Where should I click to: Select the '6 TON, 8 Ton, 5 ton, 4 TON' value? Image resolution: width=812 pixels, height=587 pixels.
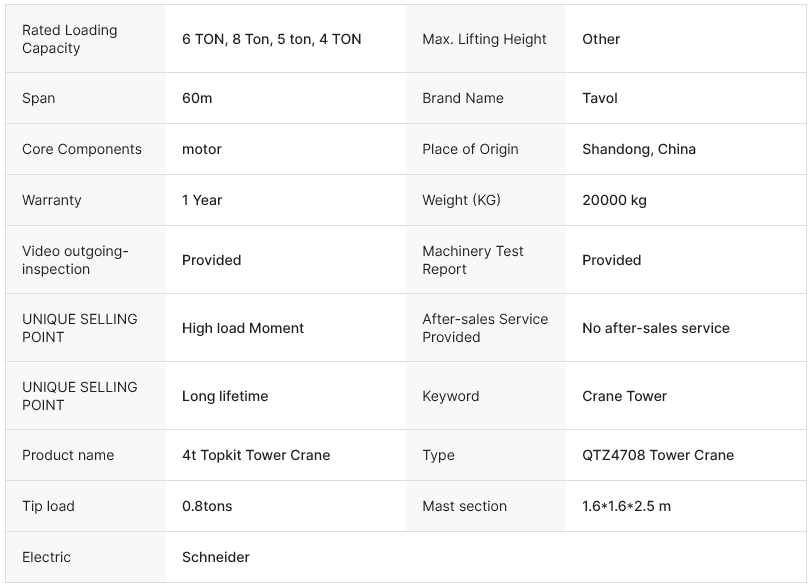(x=271, y=39)
